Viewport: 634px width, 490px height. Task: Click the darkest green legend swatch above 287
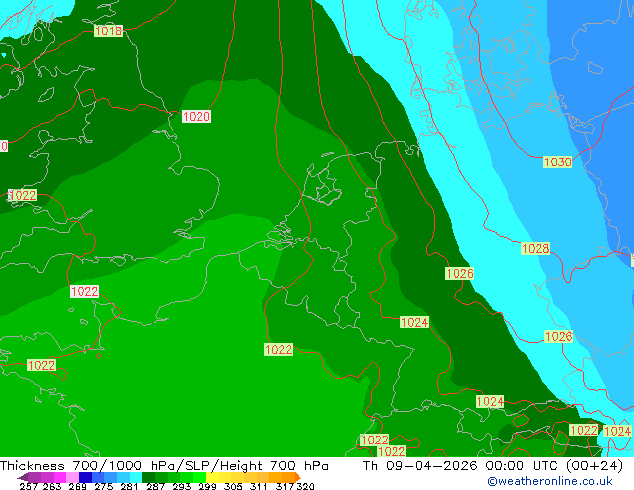click(x=148, y=477)
